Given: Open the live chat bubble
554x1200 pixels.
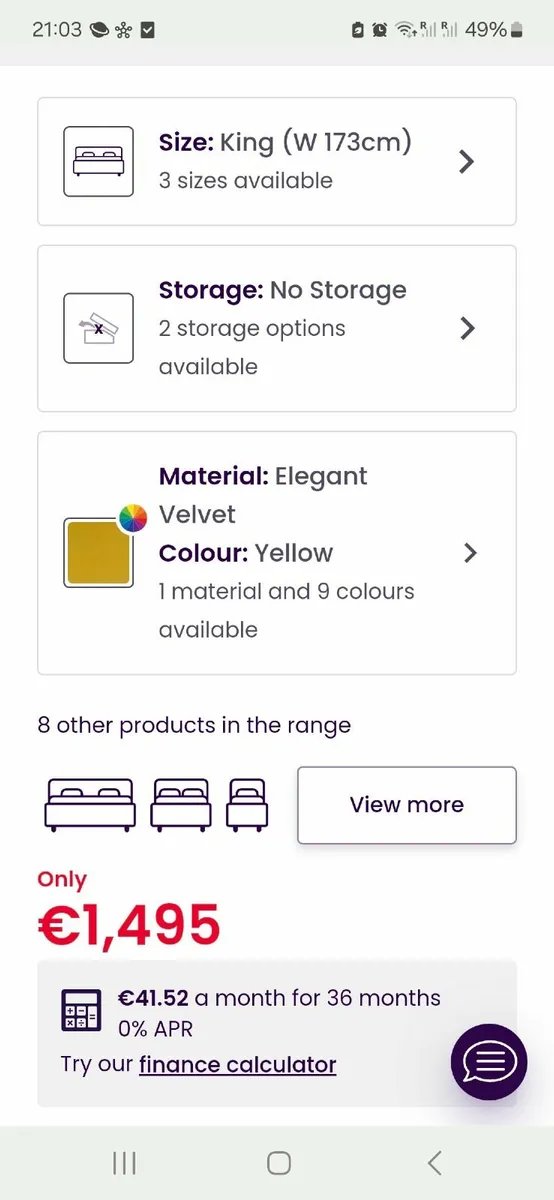Looking at the screenshot, I should click(489, 1062).
